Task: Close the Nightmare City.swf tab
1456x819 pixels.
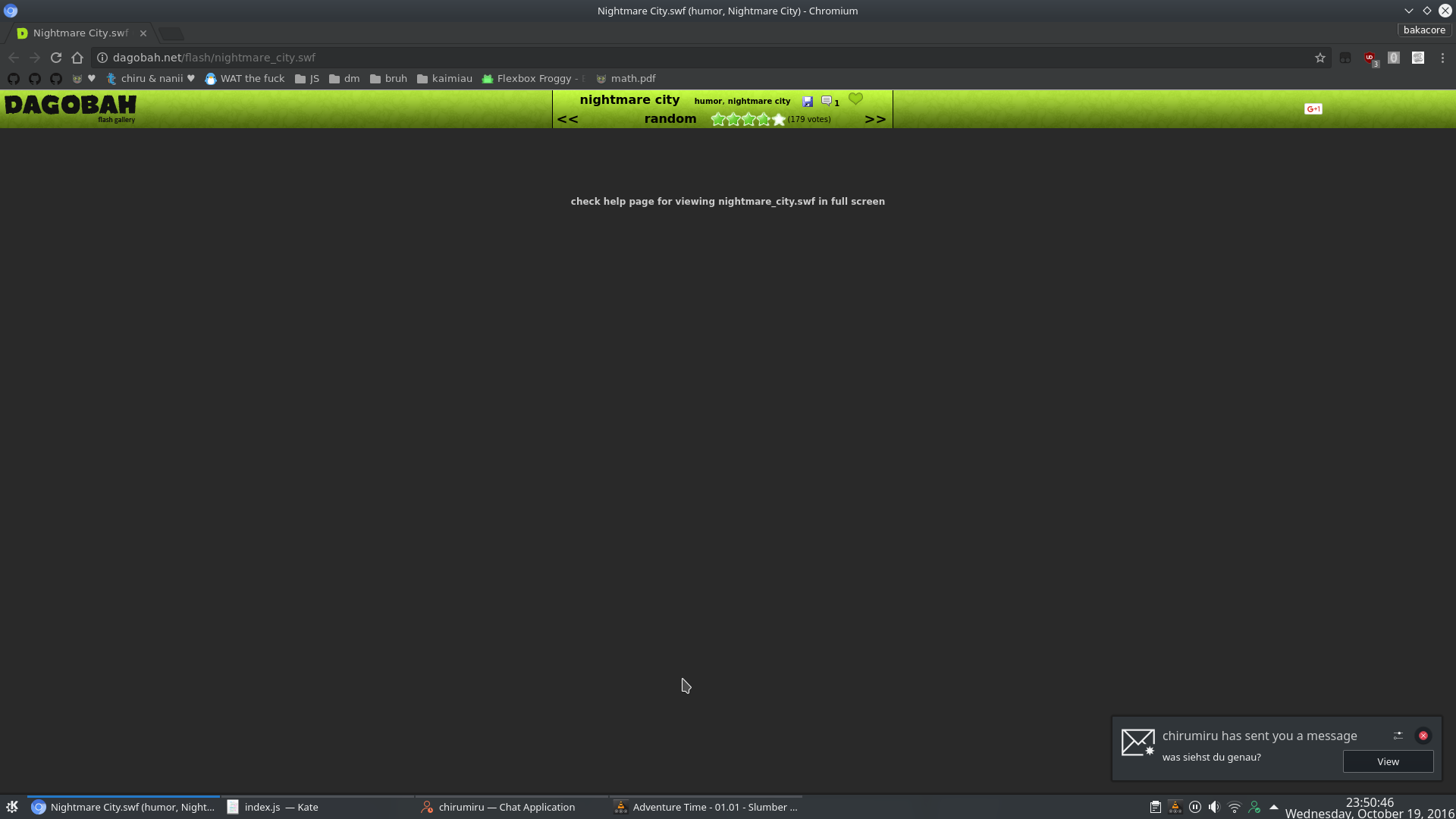Action: pos(143,33)
